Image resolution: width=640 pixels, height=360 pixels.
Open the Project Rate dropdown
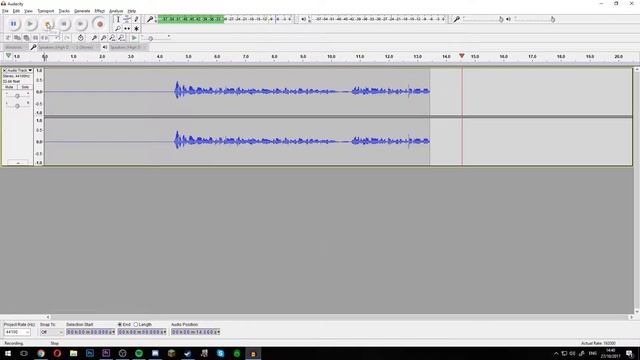pyautogui.click(x=17, y=332)
